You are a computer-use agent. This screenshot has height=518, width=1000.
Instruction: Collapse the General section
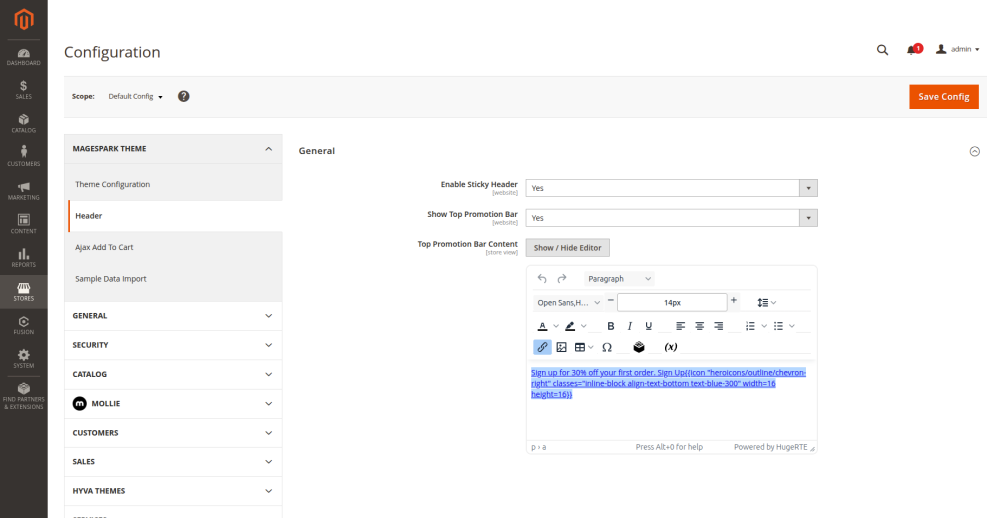tap(974, 151)
